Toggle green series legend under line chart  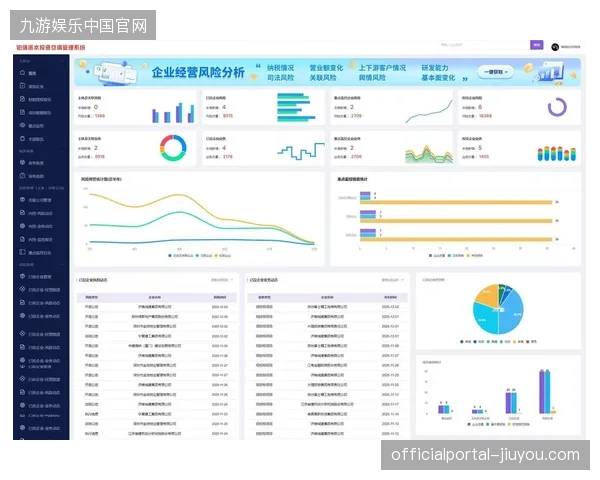pyautogui.click(x=204, y=255)
